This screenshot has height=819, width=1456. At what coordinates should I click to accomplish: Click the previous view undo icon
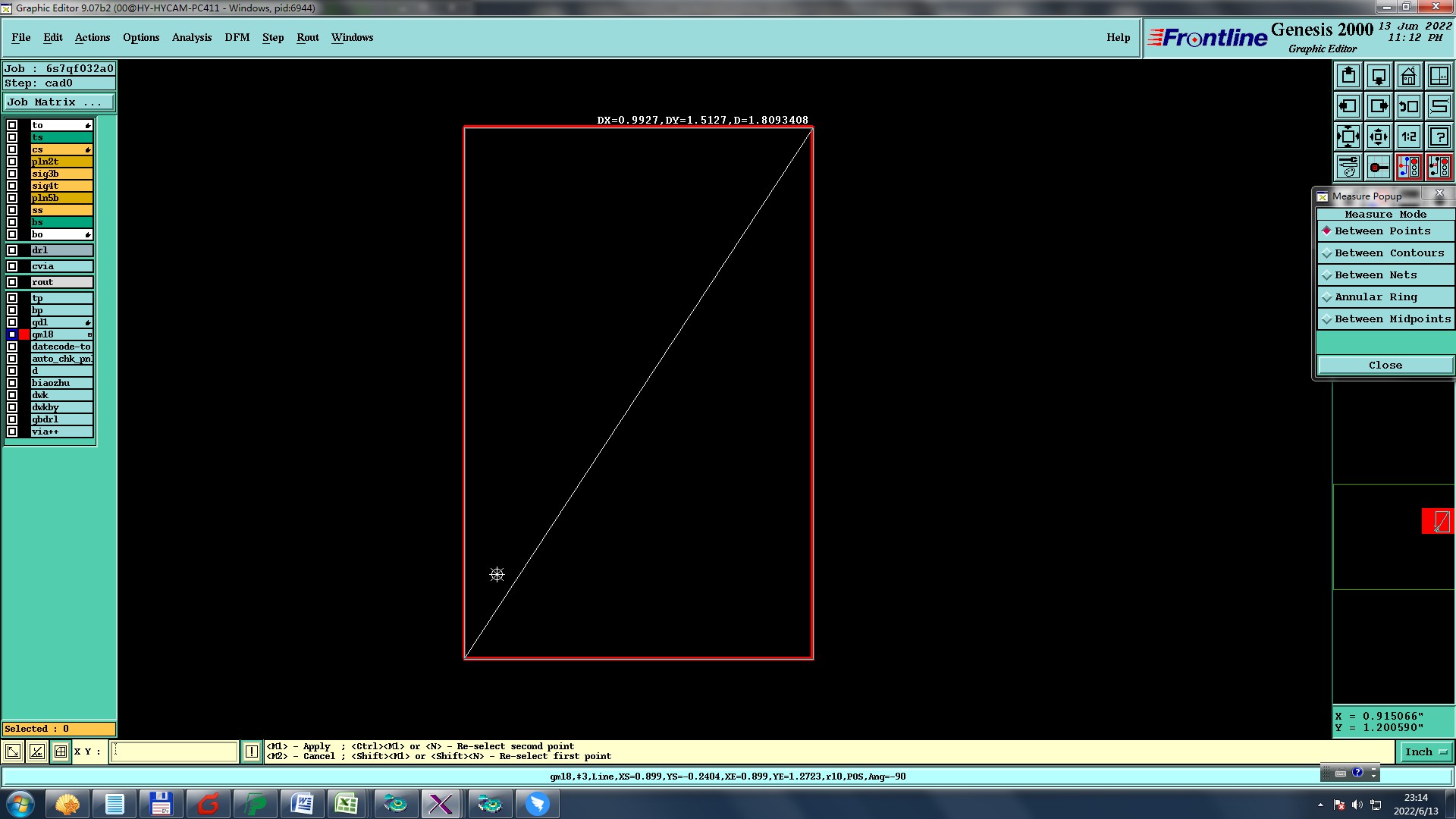tap(1408, 106)
